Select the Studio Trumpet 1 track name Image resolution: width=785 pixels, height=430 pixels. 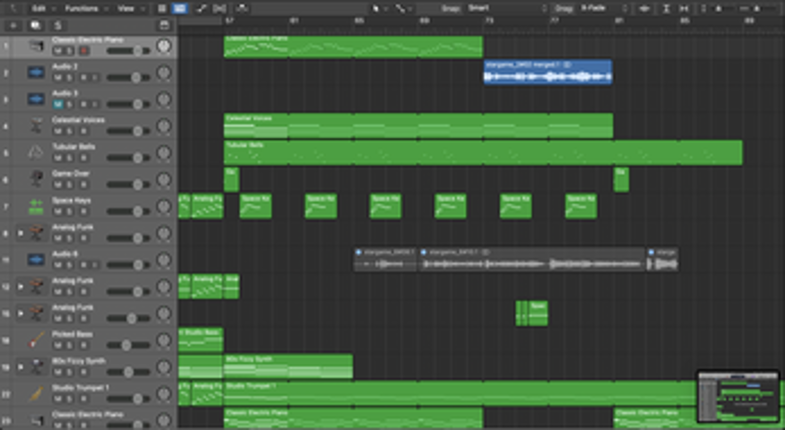80,387
